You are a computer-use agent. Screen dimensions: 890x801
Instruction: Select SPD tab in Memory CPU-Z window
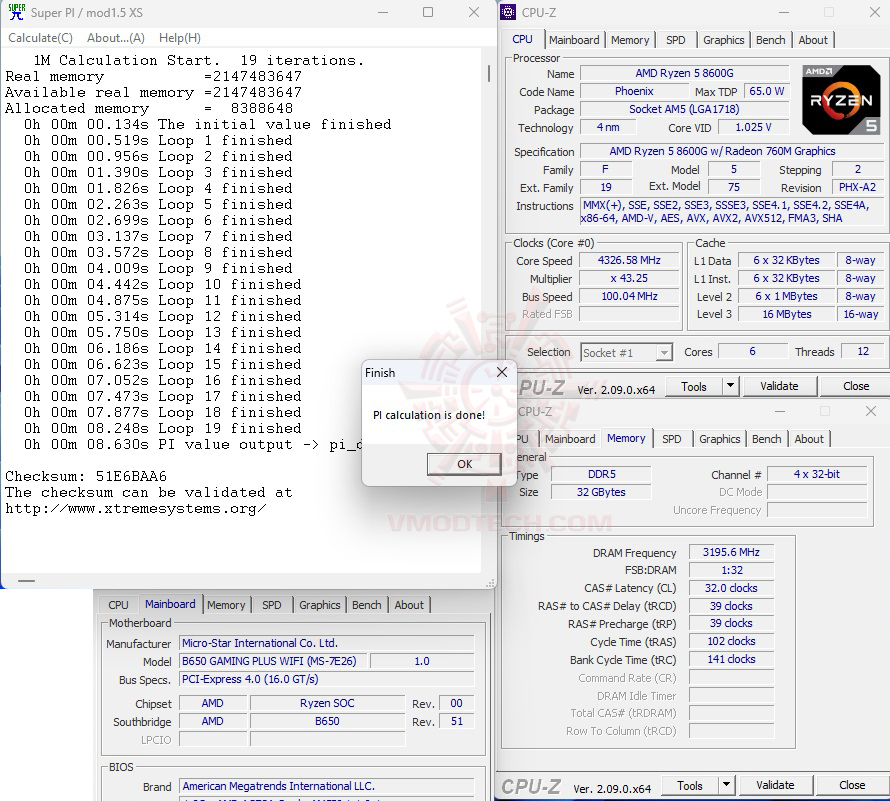671,439
